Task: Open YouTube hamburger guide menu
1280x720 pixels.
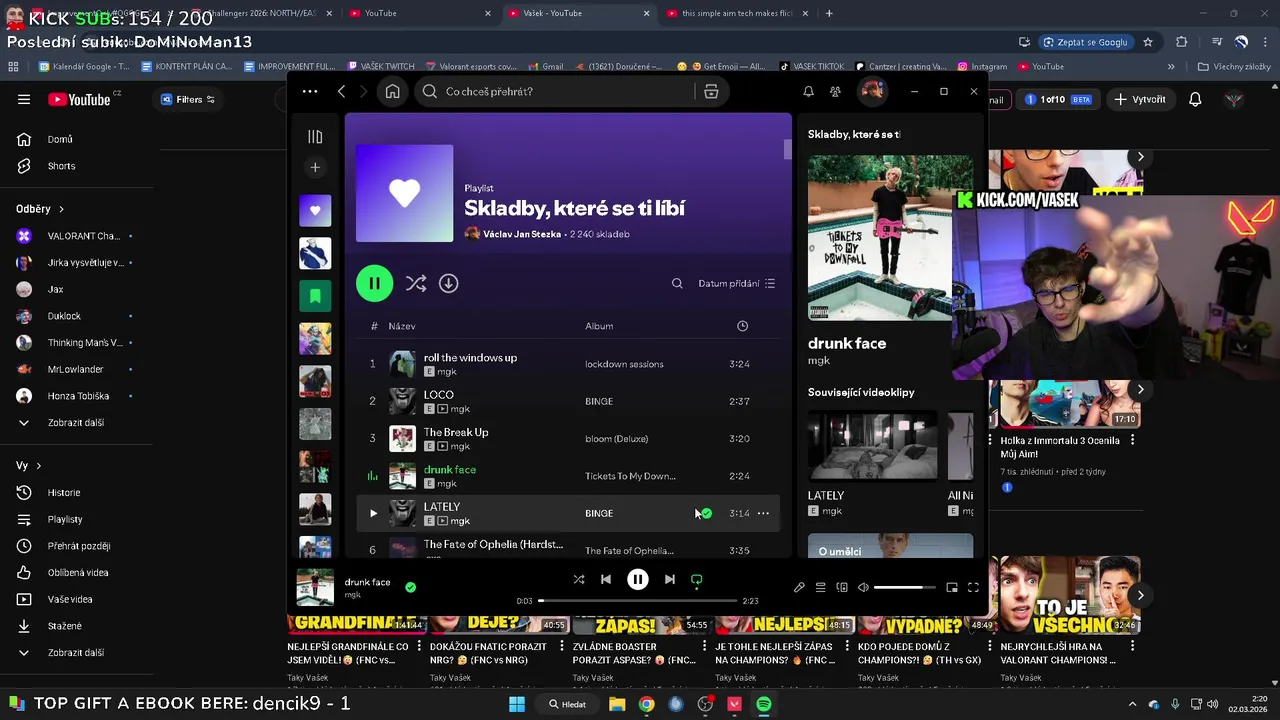Action: pos(24,99)
